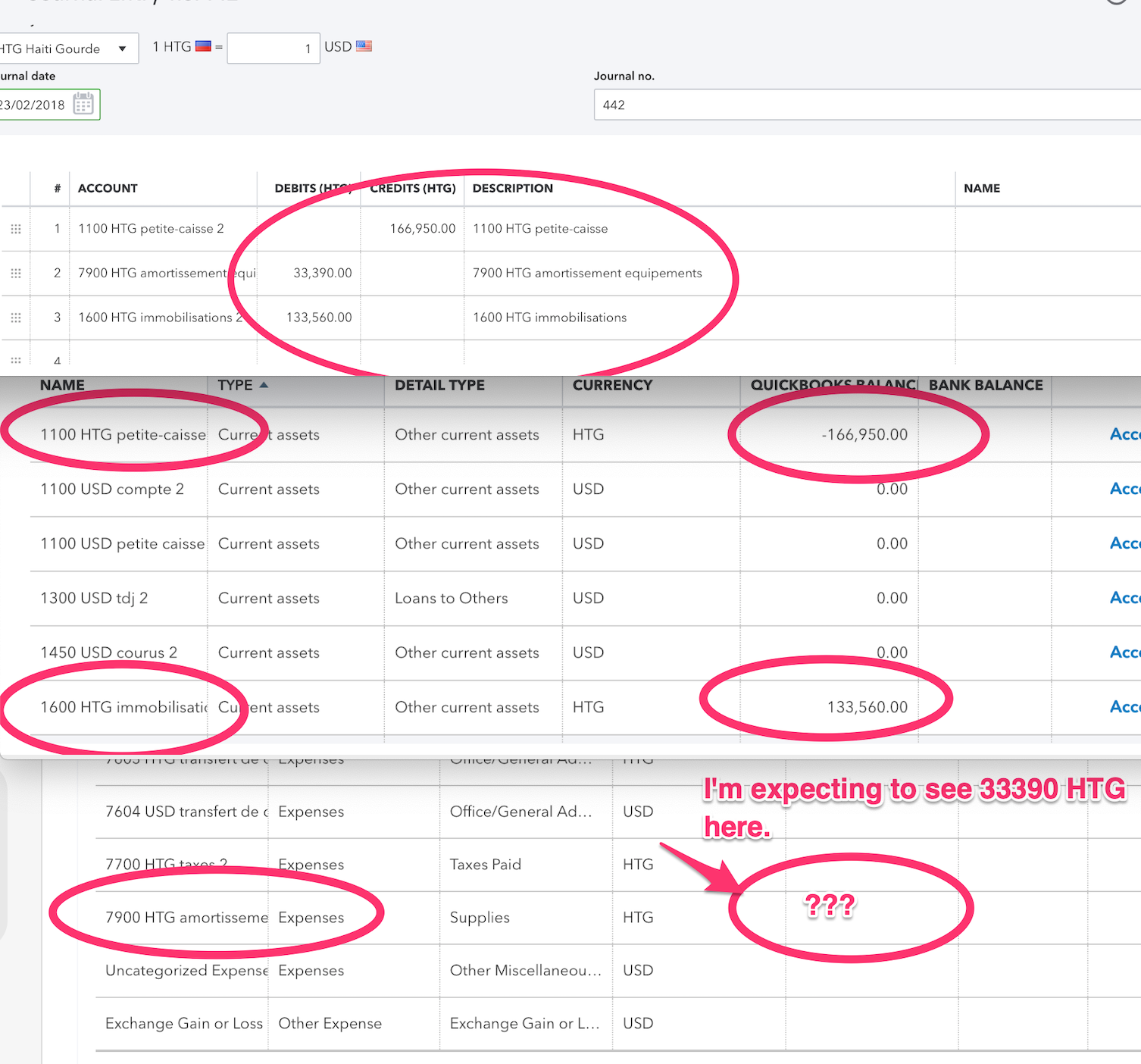Screen dimensions: 1141x1064
Task: Click Loans to Others detail type
Action: (452, 599)
